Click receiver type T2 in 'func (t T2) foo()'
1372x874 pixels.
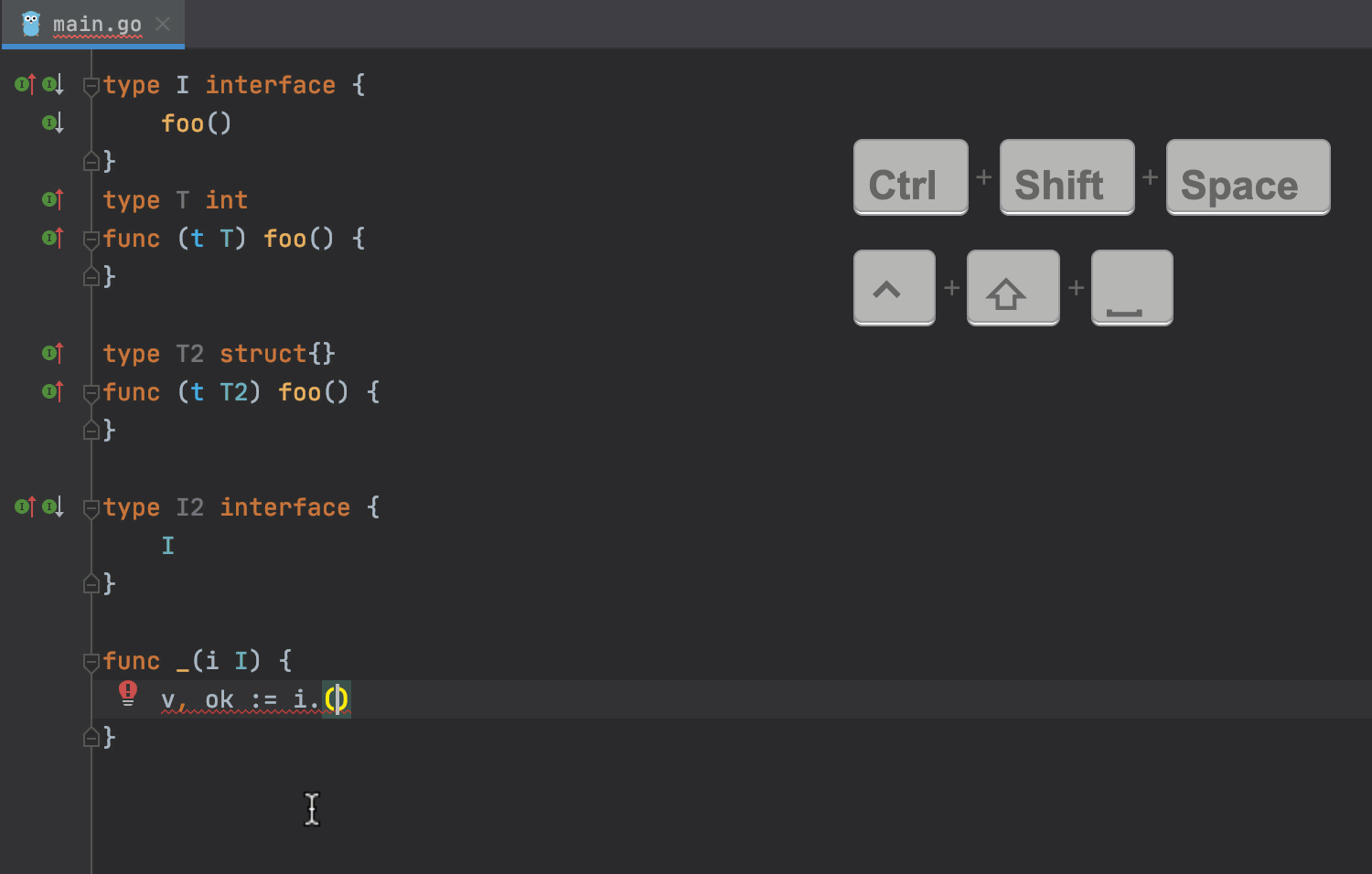[x=234, y=392]
